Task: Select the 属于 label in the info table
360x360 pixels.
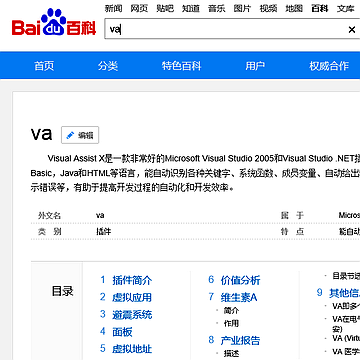Action: (292, 215)
